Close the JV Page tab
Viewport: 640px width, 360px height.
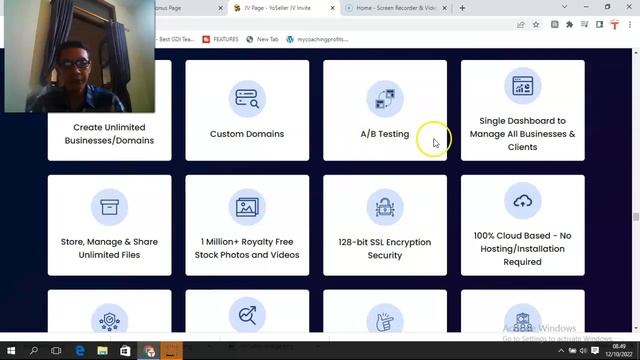click(333, 8)
